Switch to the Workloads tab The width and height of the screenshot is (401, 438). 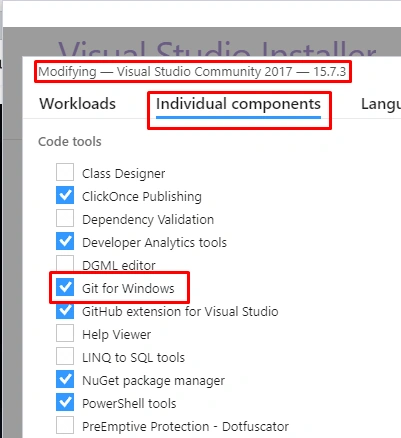[x=78, y=104]
